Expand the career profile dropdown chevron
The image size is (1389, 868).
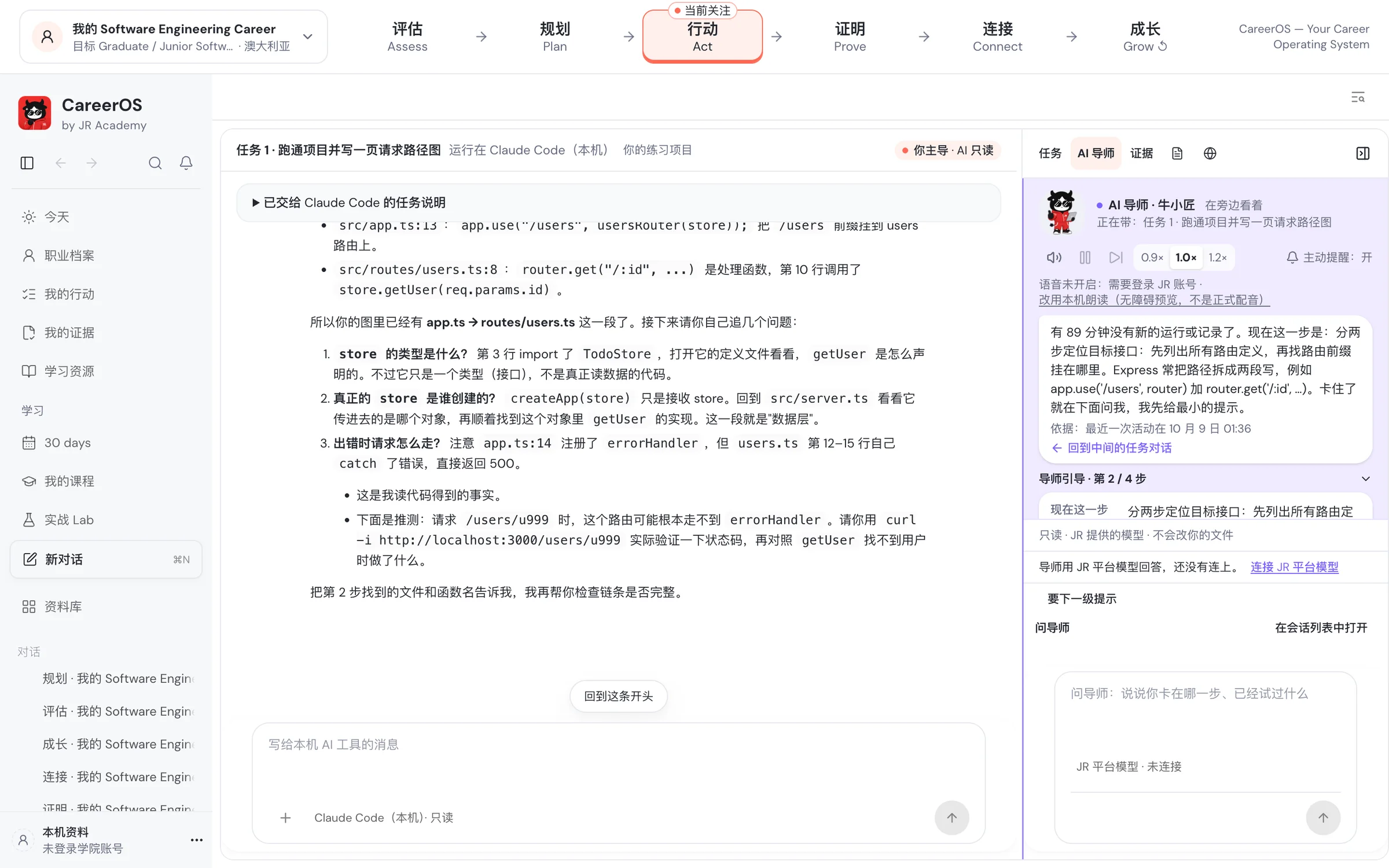pos(308,36)
